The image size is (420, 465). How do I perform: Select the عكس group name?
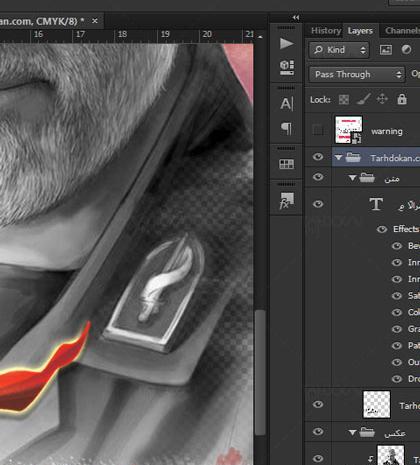click(x=395, y=433)
